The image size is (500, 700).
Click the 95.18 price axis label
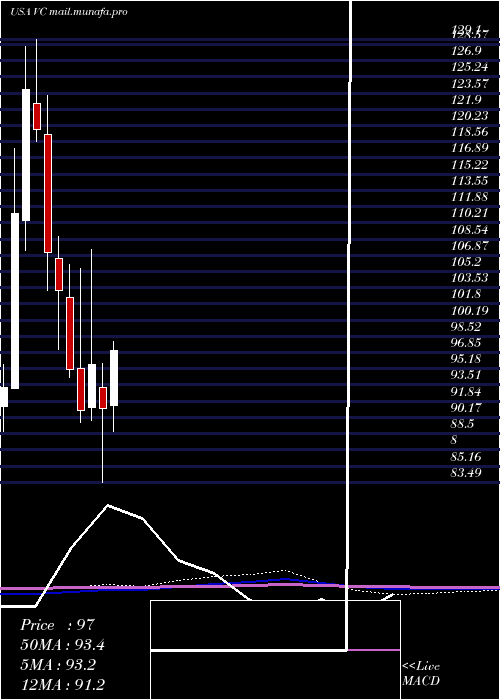467,358
